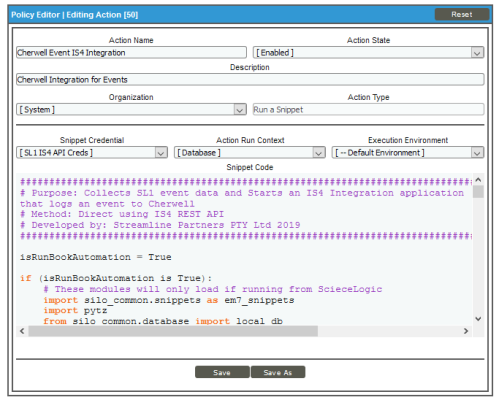Click the Action Name input field
The height and width of the screenshot is (400, 499).
[x=131, y=53]
